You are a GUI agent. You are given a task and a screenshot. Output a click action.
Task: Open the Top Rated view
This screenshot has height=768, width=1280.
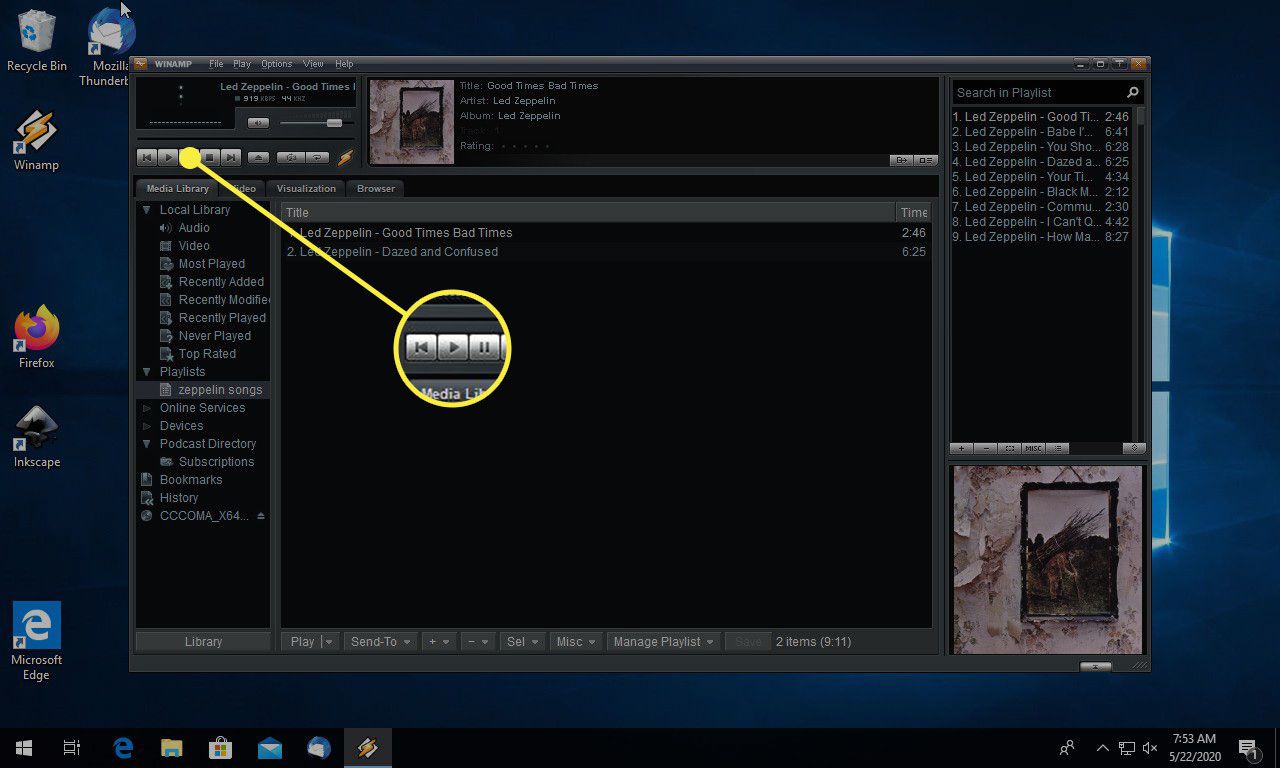pos(207,354)
